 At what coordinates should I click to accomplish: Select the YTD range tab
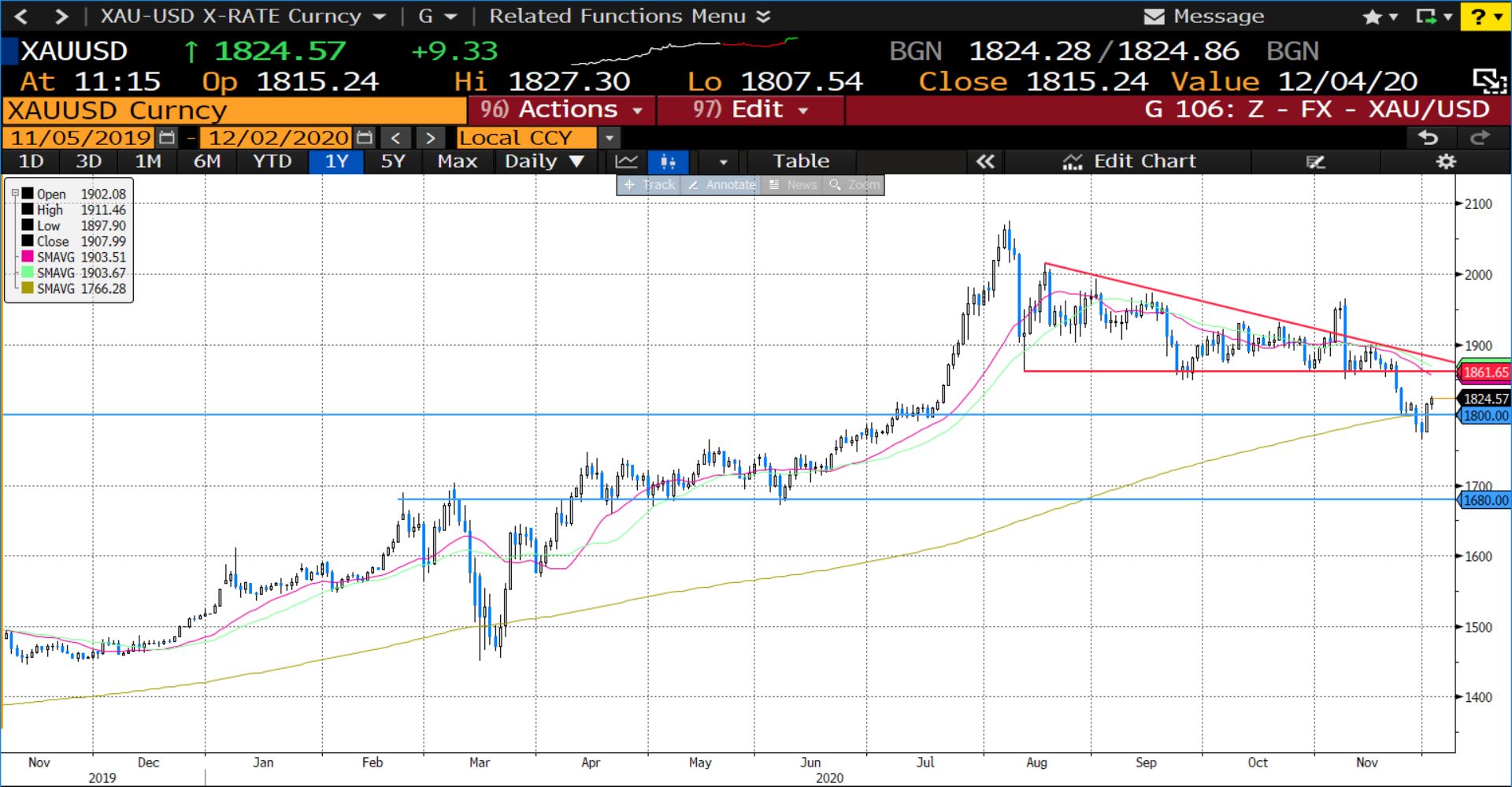click(272, 161)
